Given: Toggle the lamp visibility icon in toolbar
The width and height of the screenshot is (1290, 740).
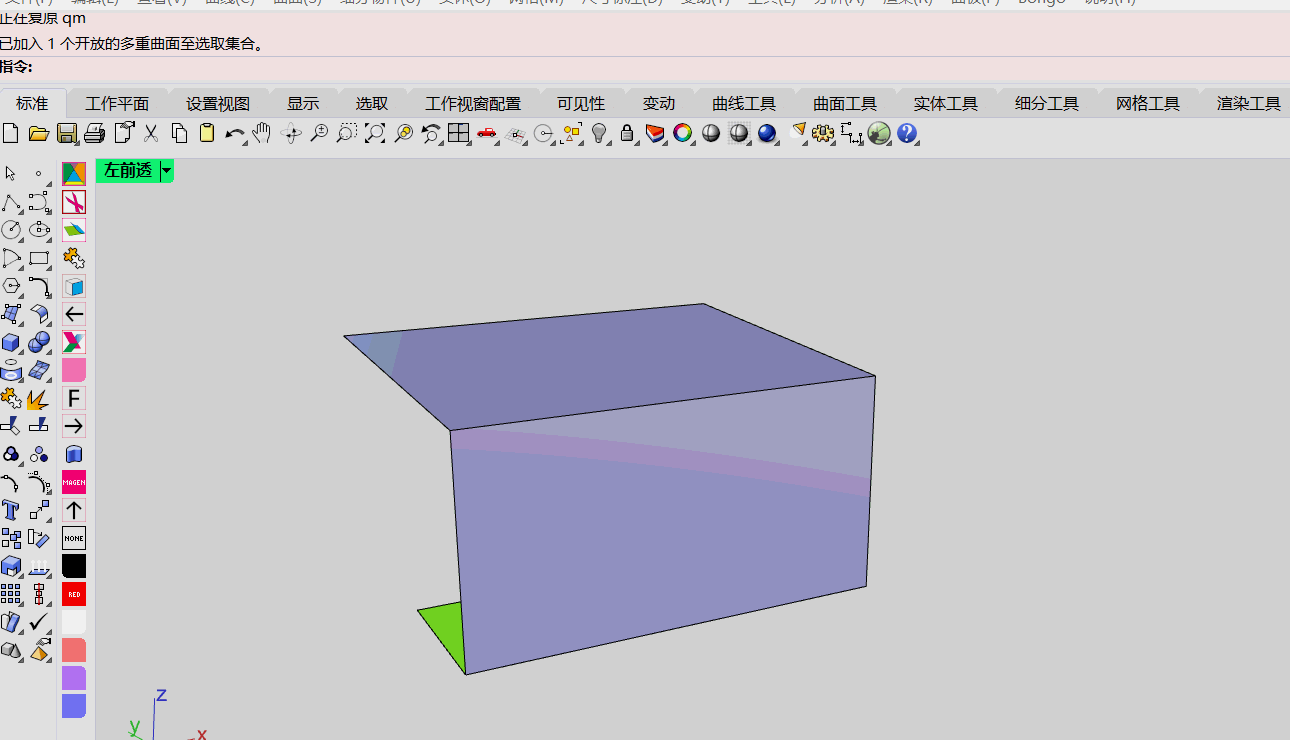Looking at the screenshot, I should click(x=598, y=133).
